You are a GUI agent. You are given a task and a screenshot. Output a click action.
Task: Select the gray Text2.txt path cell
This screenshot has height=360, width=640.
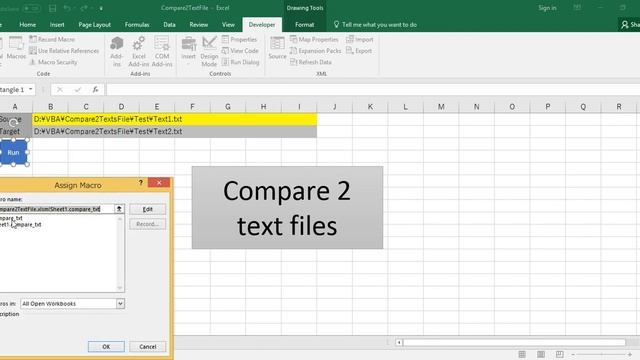point(174,131)
